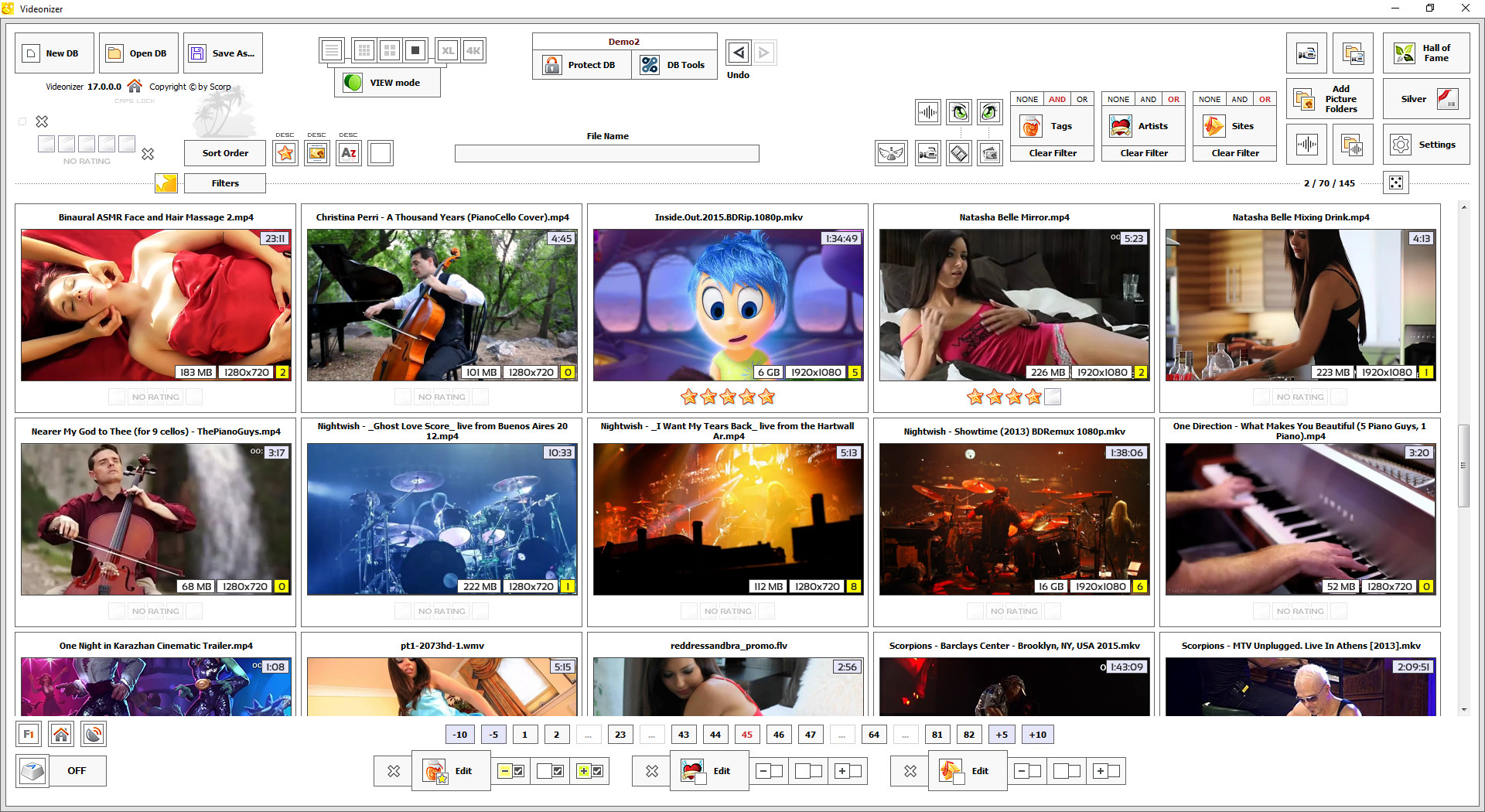Click the home icon at bottom left
The width and height of the screenshot is (1485, 812).
[61, 734]
